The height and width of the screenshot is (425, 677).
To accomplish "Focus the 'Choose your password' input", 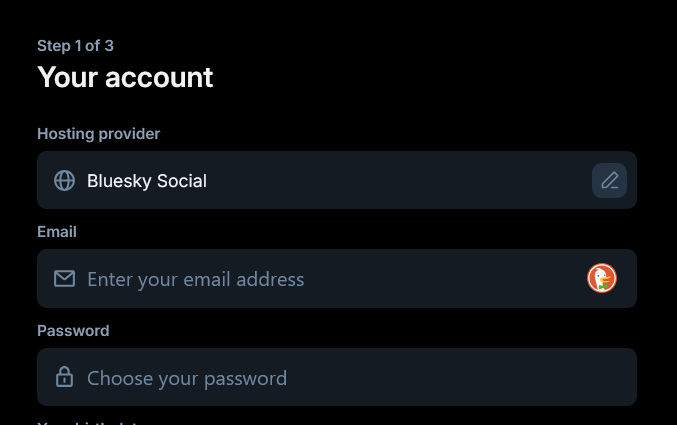I will coord(337,377).
